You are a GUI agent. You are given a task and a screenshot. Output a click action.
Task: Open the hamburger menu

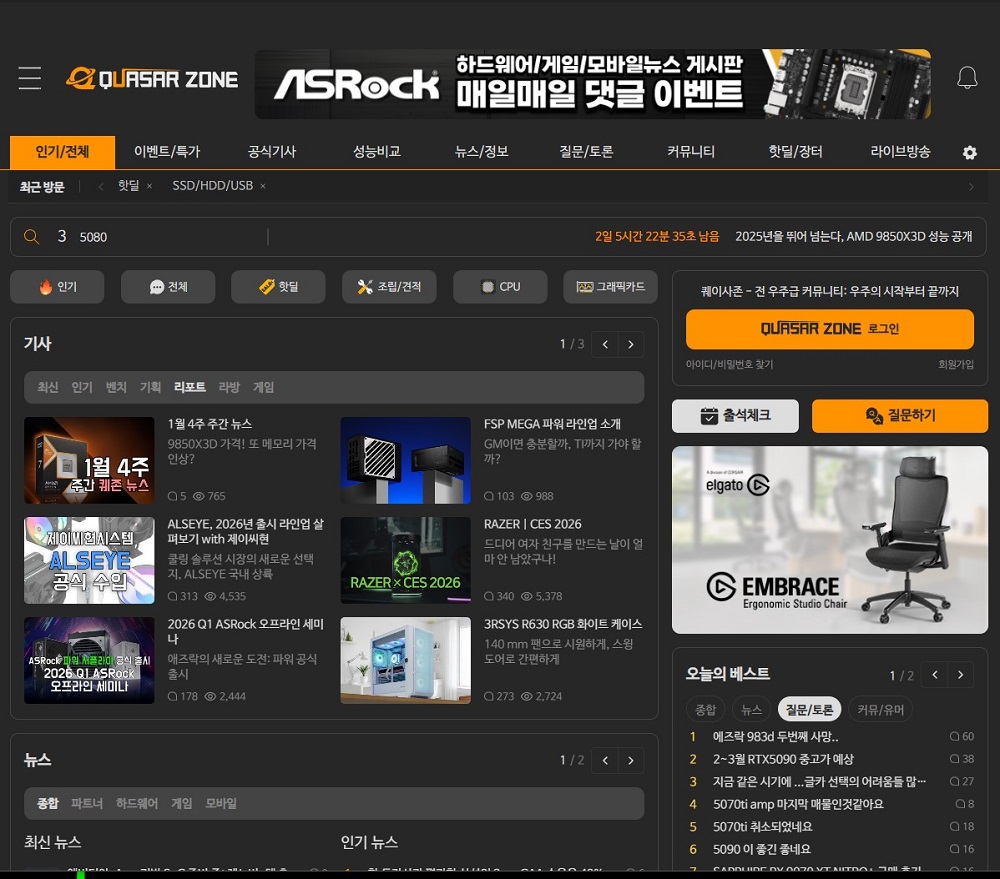tap(30, 79)
